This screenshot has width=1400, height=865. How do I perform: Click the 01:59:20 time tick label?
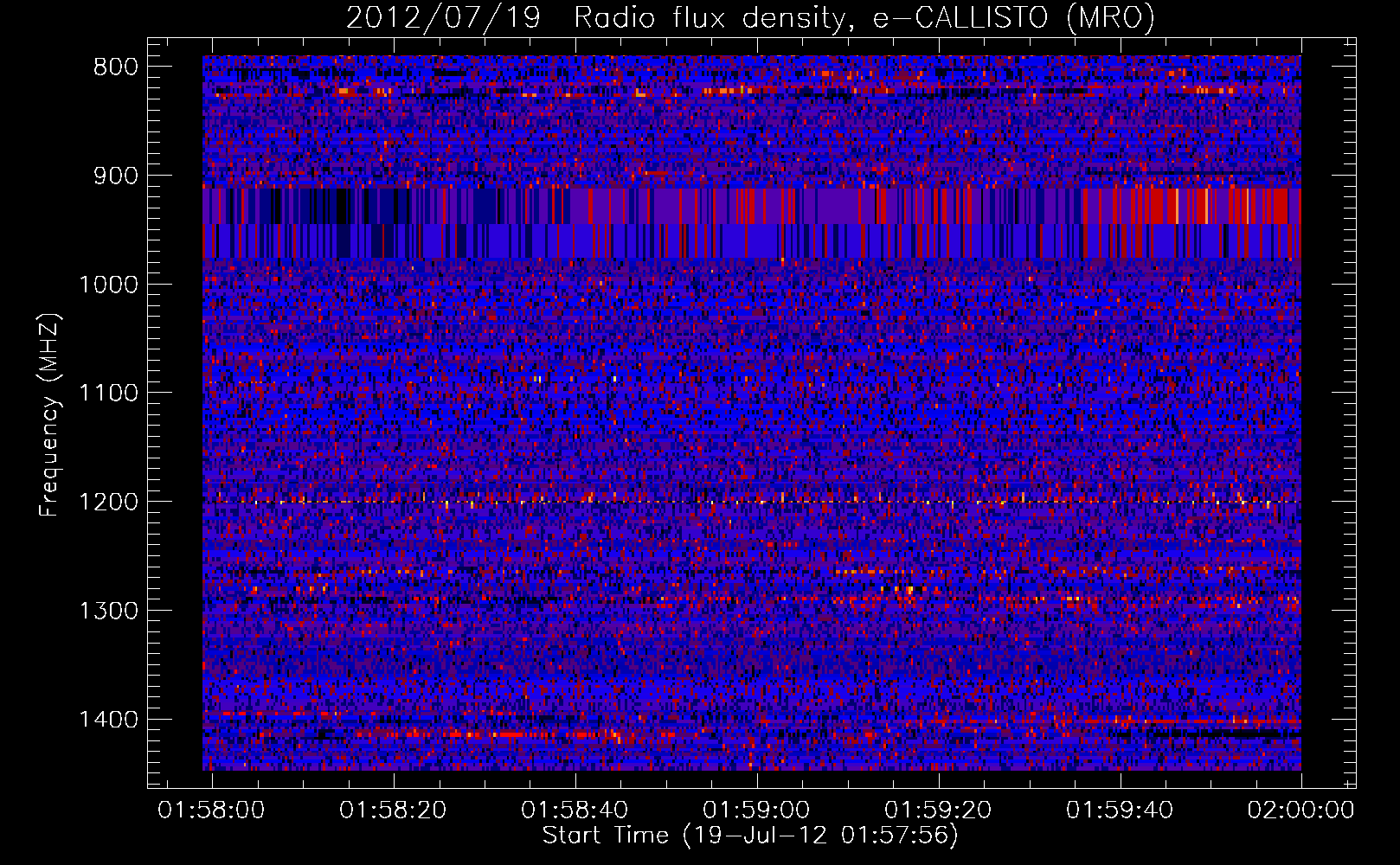(x=939, y=811)
